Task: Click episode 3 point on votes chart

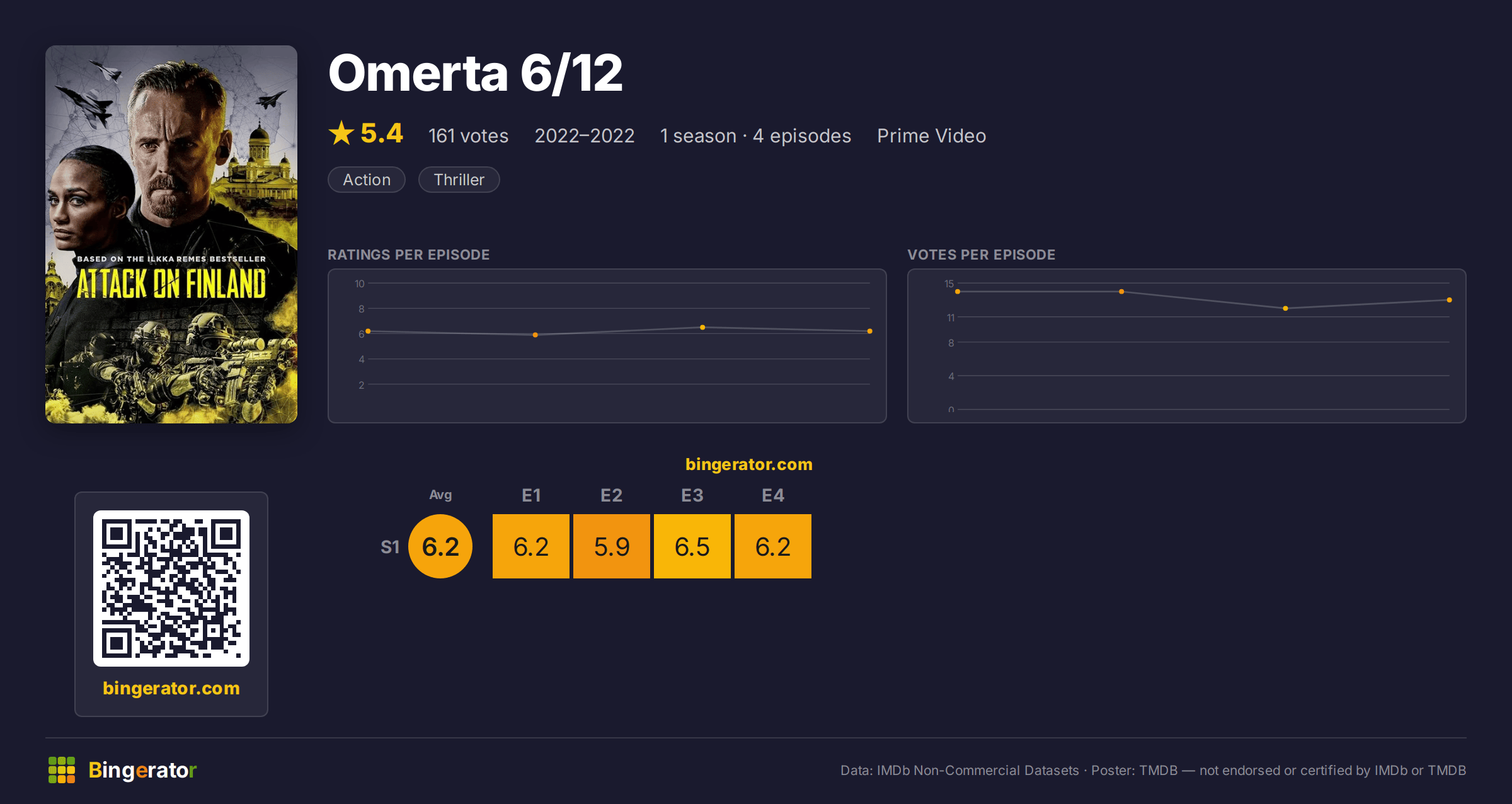Action: (x=1286, y=309)
